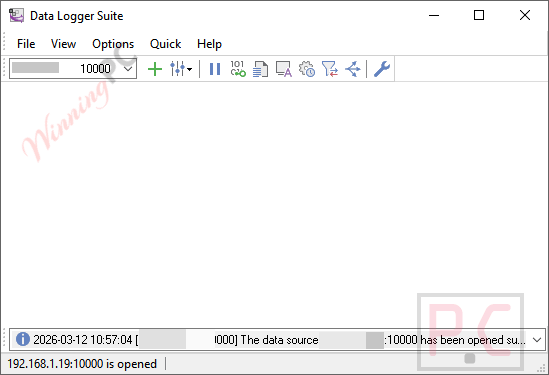549x375 pixels.
Task: Close the Data Logger Suite window
Action: (x=525, y=15)
